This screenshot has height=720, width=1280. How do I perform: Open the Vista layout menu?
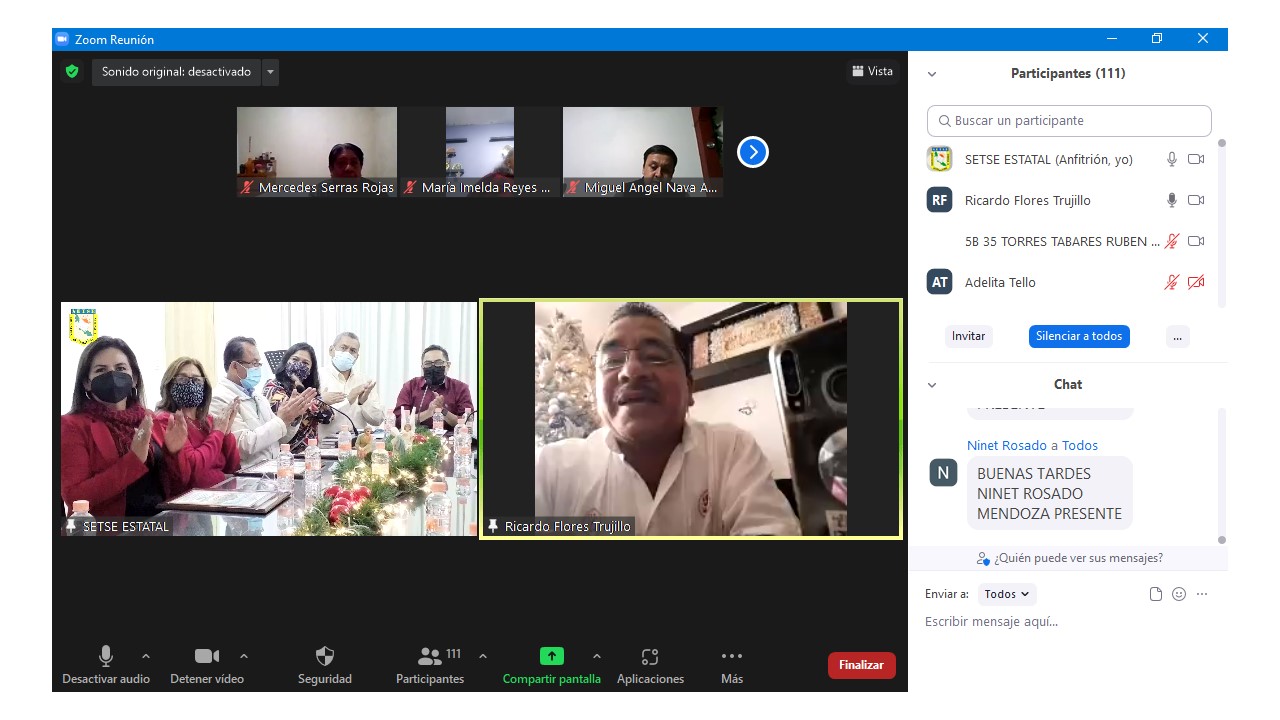coord(872,71)
